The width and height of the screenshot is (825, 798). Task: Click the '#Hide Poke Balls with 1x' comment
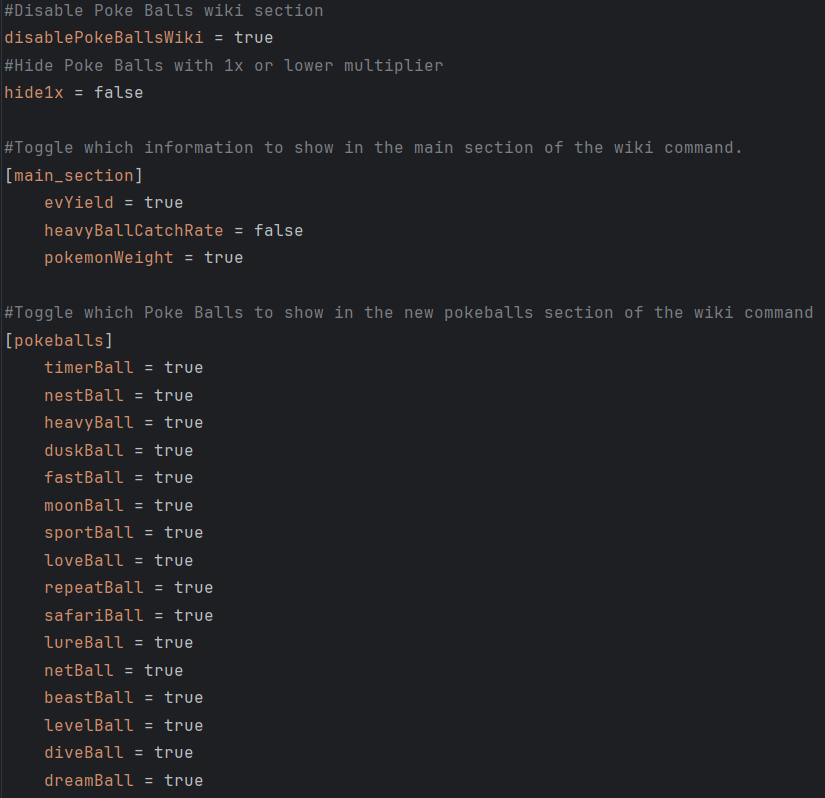click(223, 66)
